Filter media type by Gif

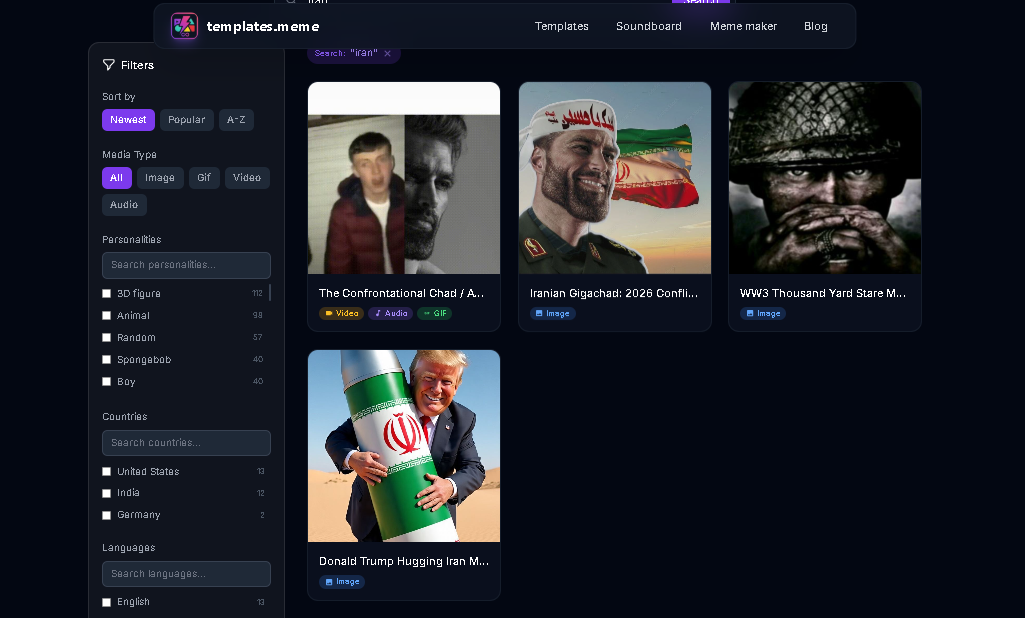click(204, 178)
